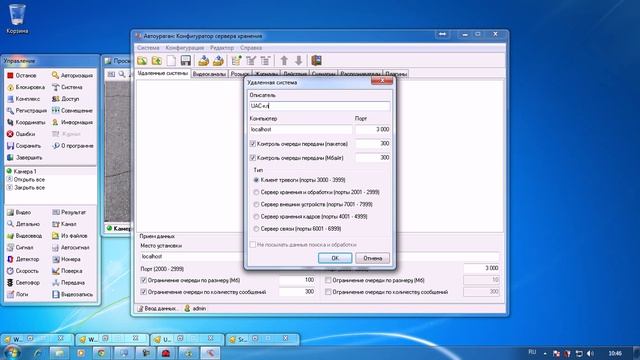Click the up arrow toolbar icon
This screenshot has width=640, height=360.
pyautogui.click(x=284, y=61)
